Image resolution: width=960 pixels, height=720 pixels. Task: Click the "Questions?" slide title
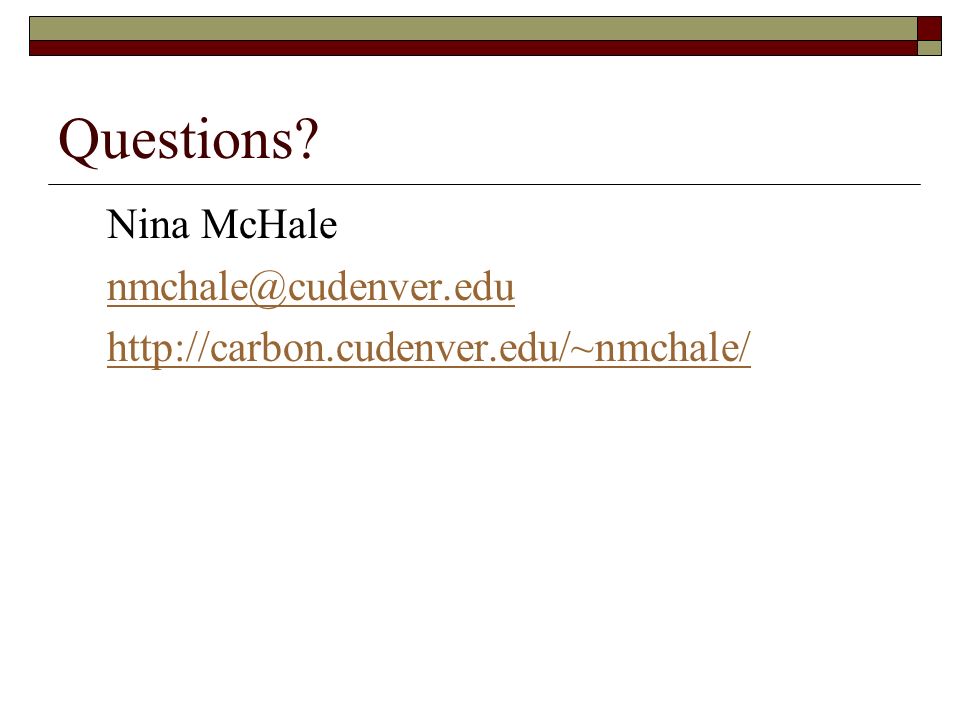coord(189,140)
